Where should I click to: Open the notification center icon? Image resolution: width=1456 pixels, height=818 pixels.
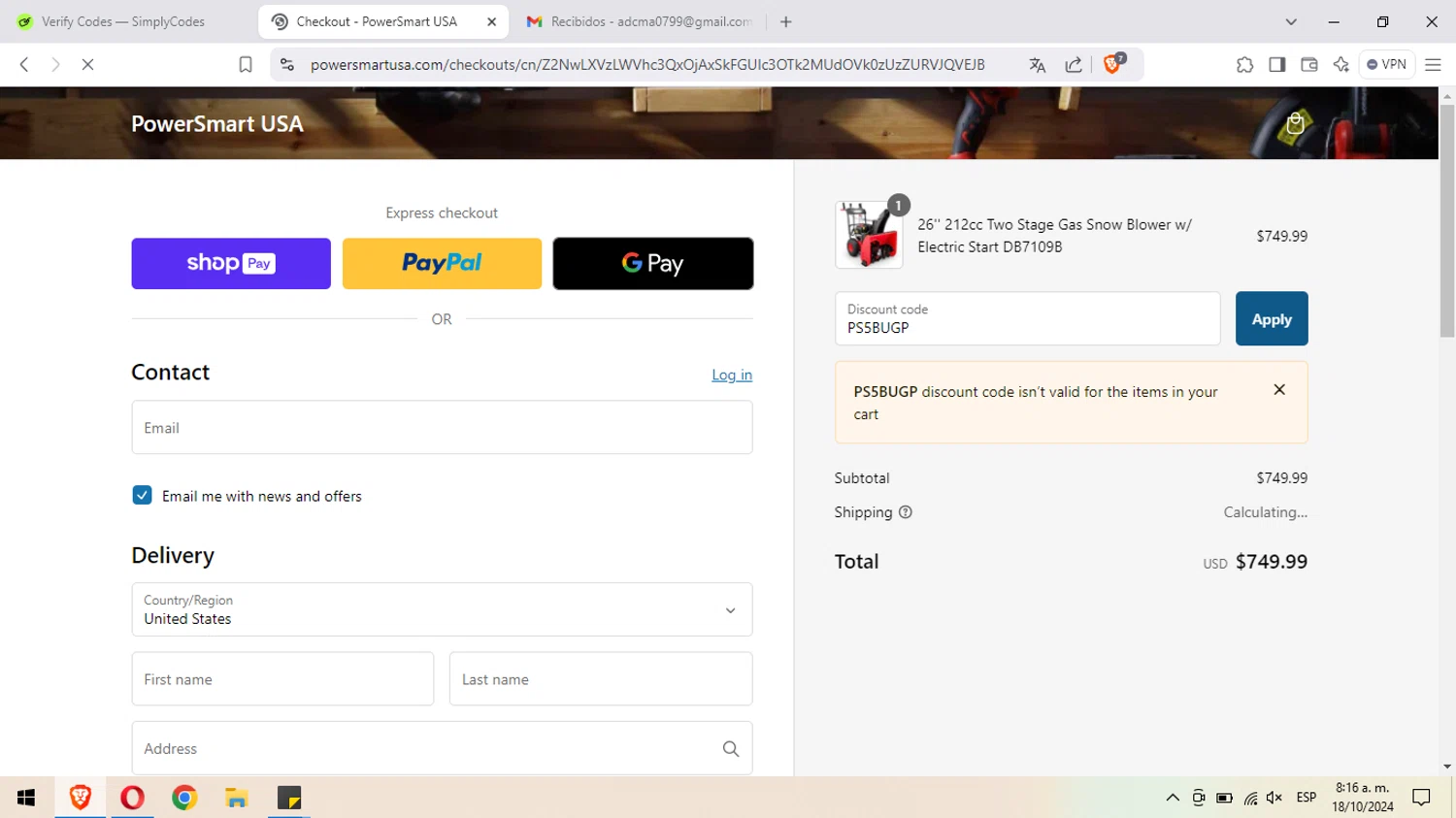click(x=1422, y=798)
